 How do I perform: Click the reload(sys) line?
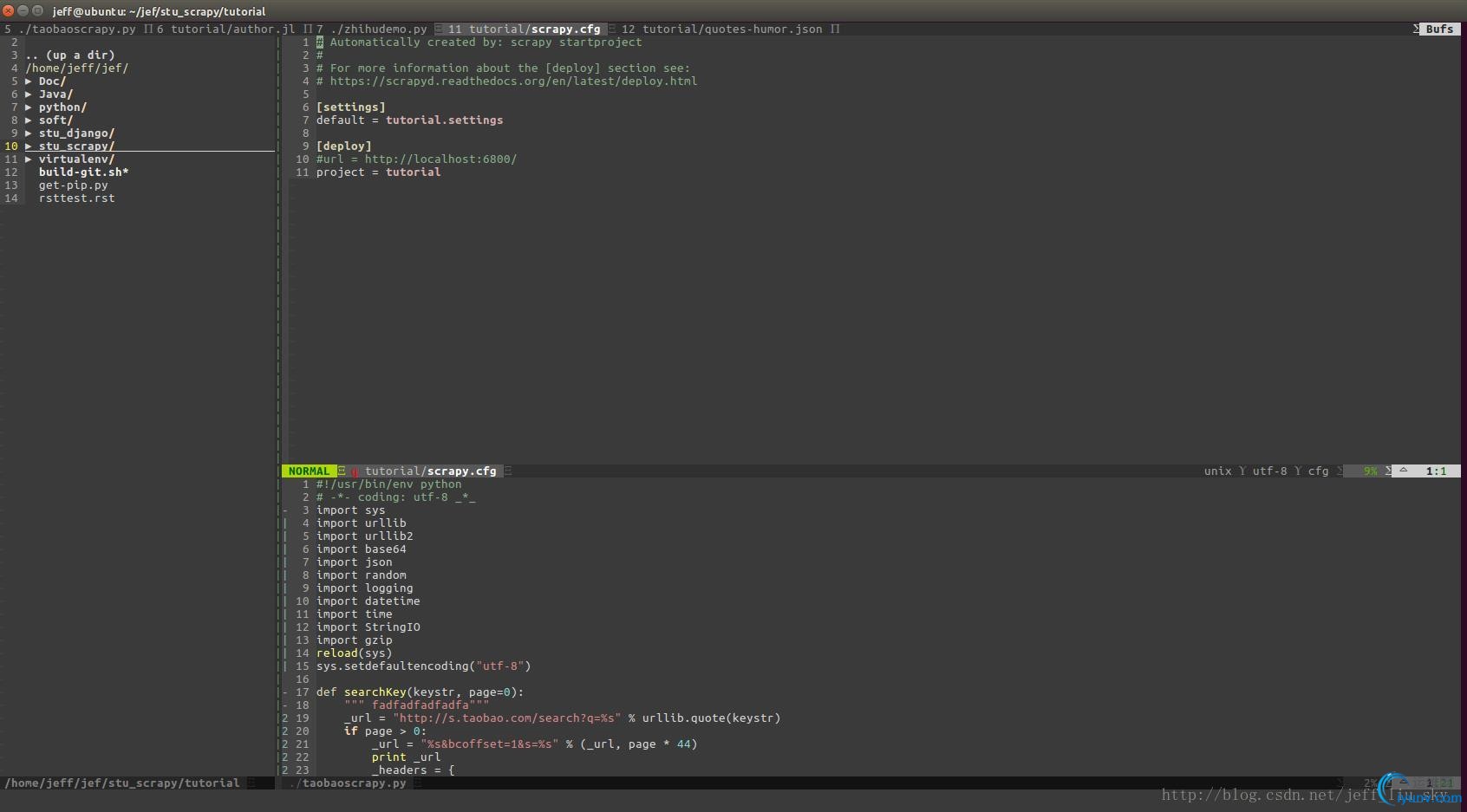point(354,653)
